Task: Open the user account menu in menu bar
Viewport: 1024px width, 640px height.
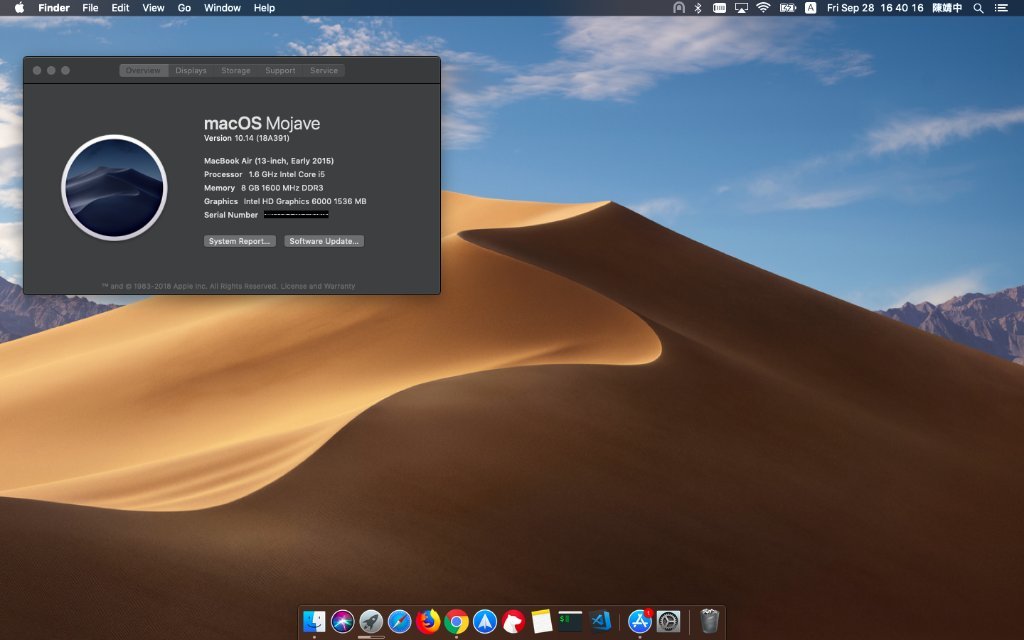Action: [x=947, y=8]
